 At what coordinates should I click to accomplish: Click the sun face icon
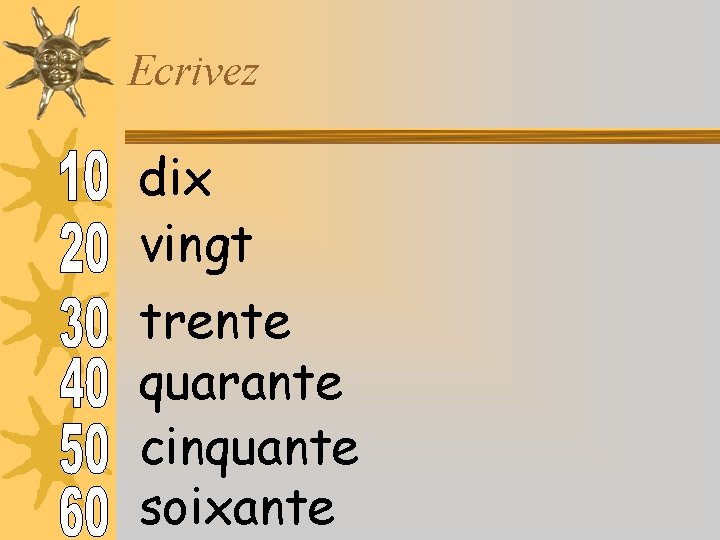point(58,63)
